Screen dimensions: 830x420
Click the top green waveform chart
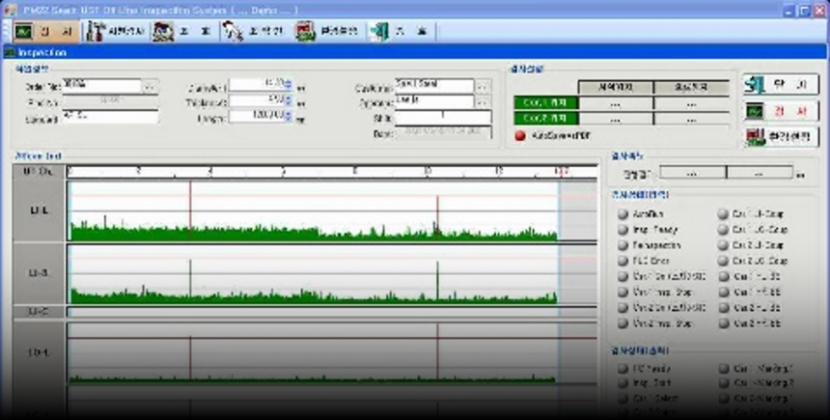pos(332,211)
